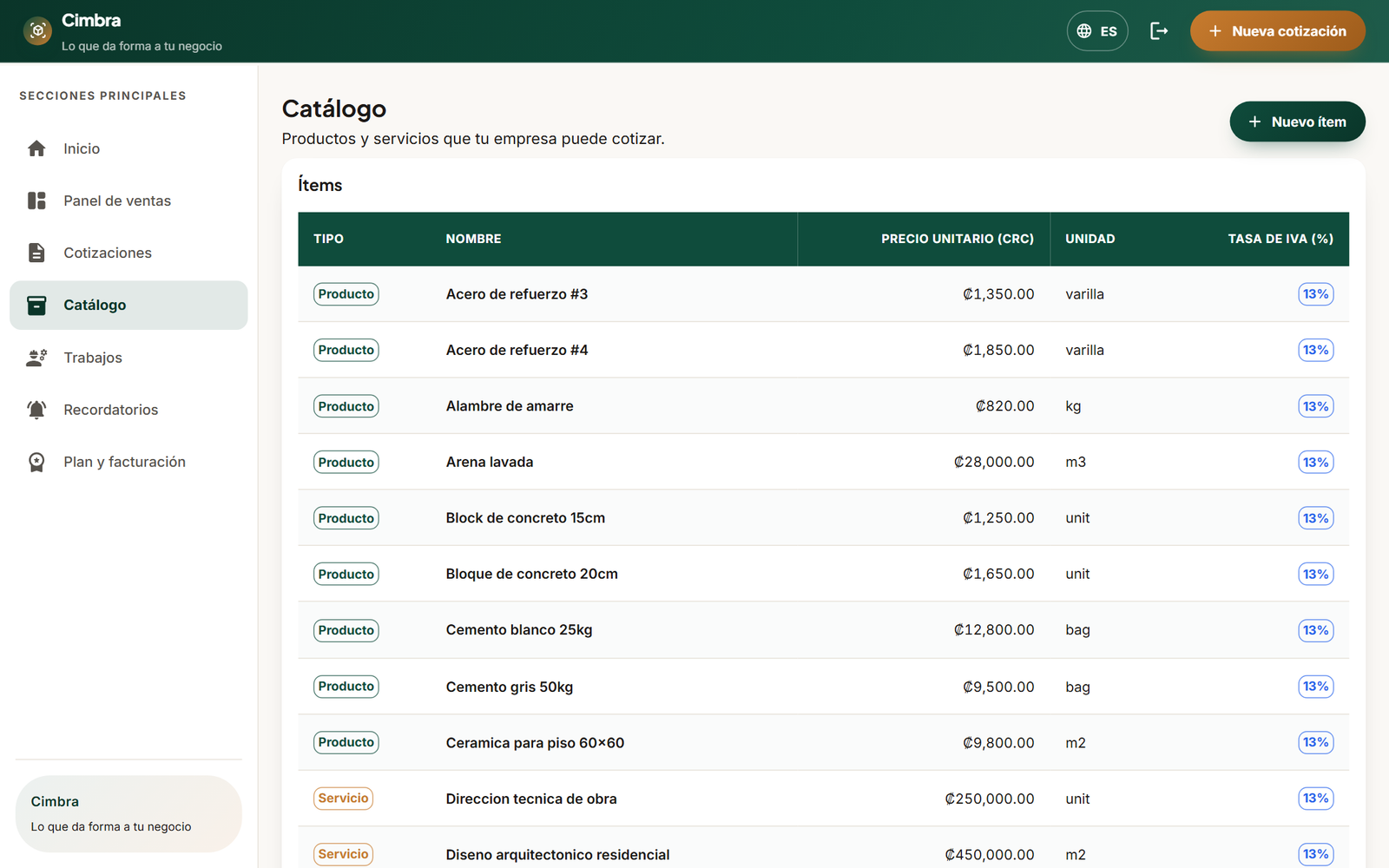Image resolution: width=1389 pixels, height=868 pixels.
Task: Click Producto badge for Arena lavada
Action: tap(346, 462)
